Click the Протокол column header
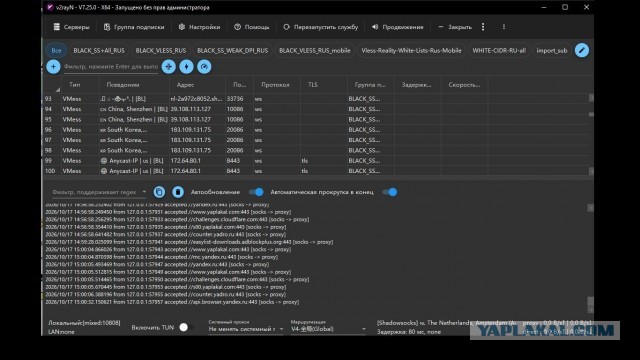This screenshot has width=640, height=360. coord(276,85)
